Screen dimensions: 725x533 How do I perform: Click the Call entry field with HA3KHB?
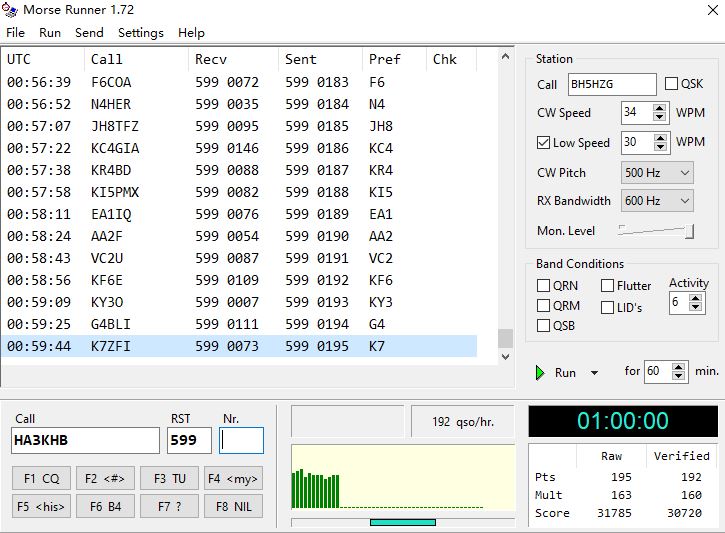point(86,440)
